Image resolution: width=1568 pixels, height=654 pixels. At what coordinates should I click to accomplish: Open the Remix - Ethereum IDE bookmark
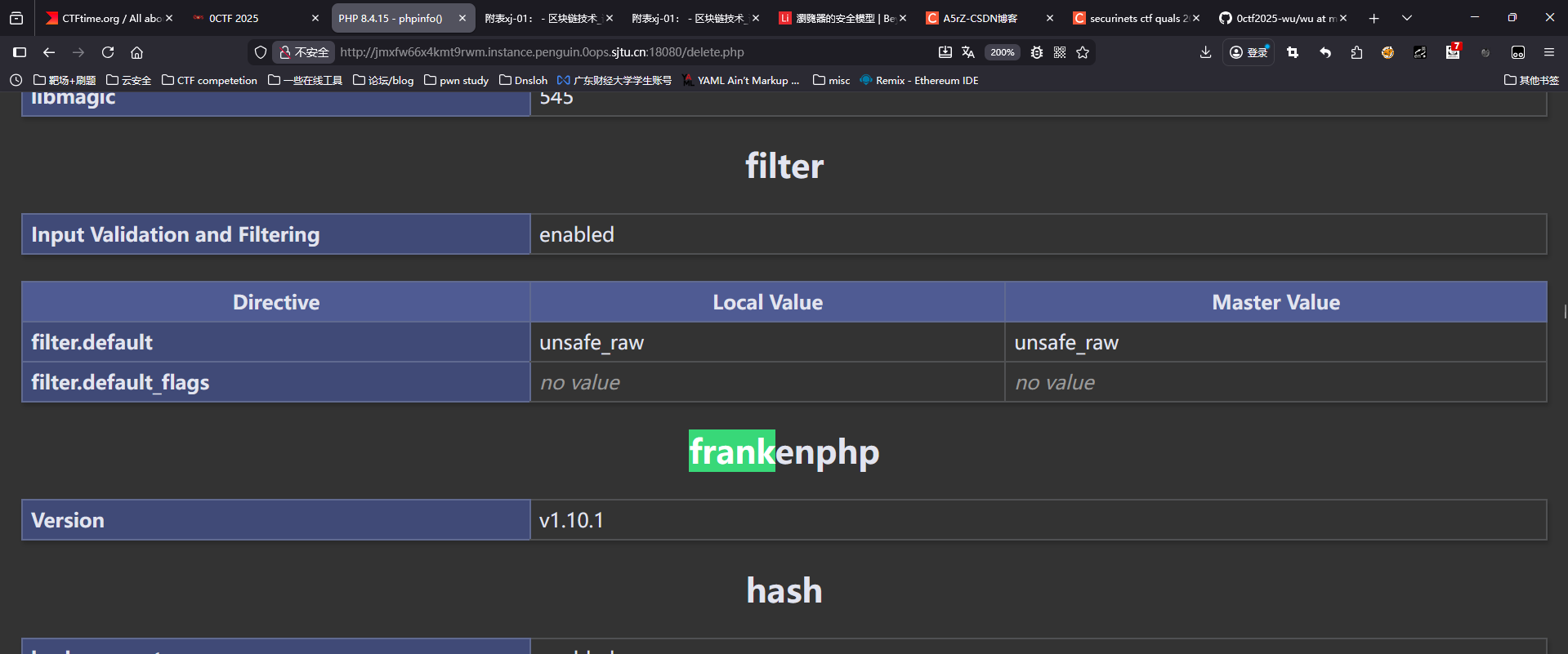pos(919,80)
